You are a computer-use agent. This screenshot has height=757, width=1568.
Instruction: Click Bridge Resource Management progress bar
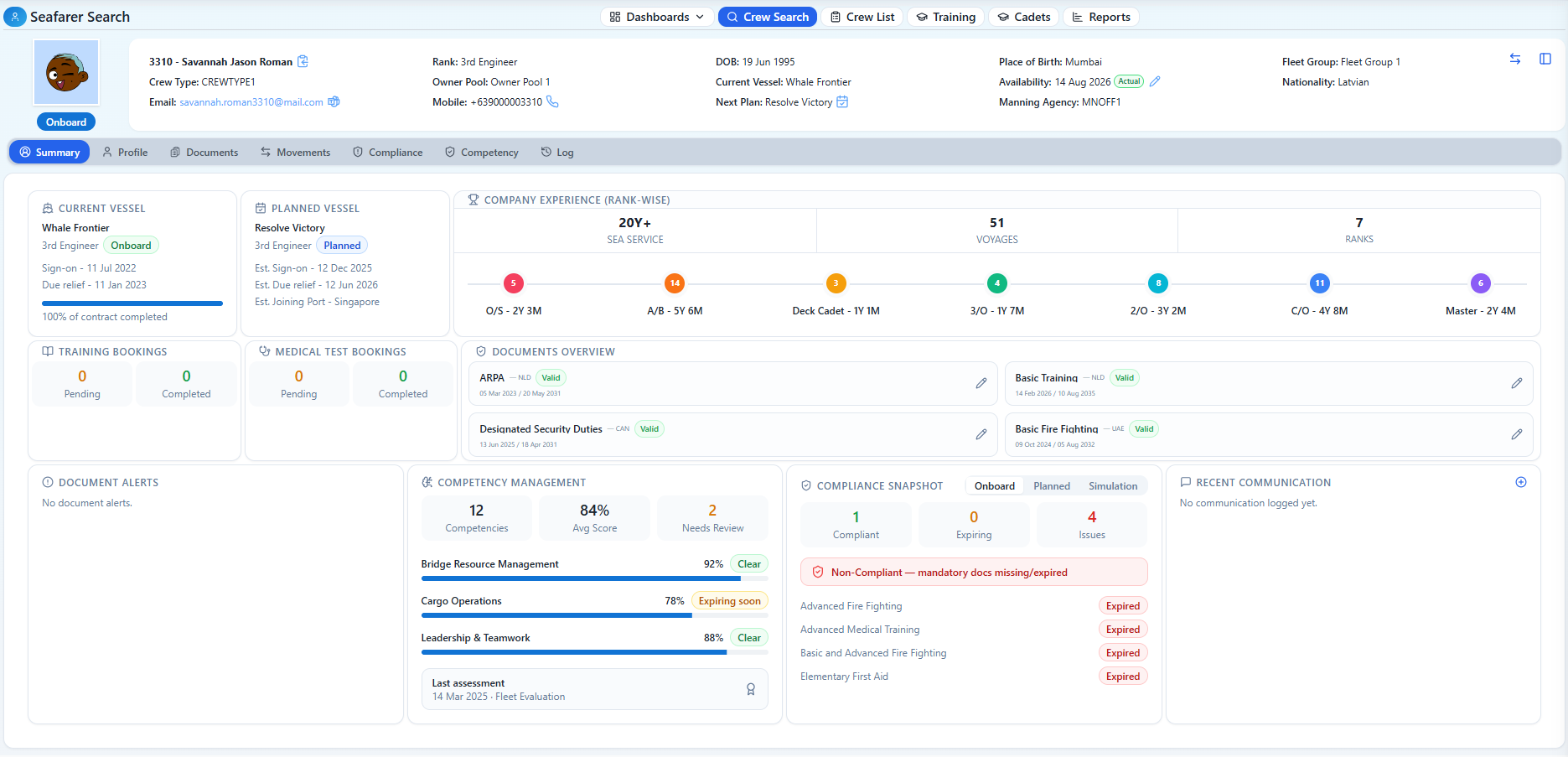[x=594, y=578]
